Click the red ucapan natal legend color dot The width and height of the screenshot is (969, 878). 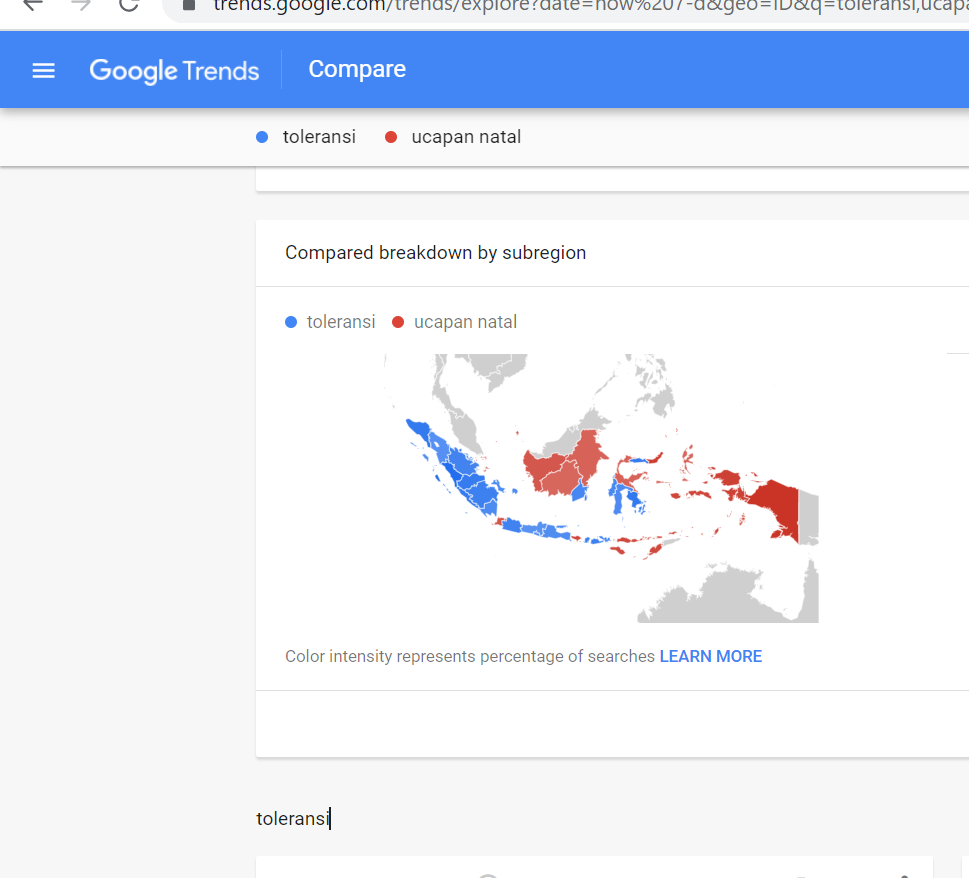398,322
